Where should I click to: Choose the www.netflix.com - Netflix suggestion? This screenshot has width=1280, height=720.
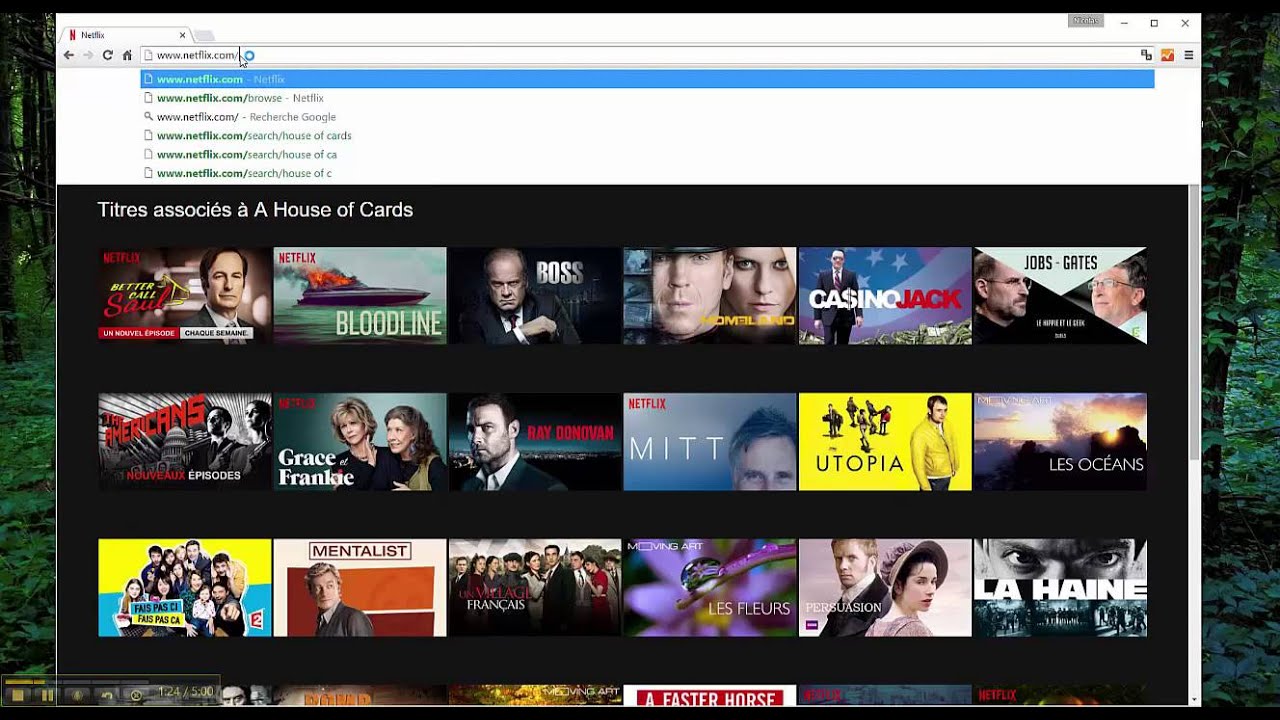(647, 79)
